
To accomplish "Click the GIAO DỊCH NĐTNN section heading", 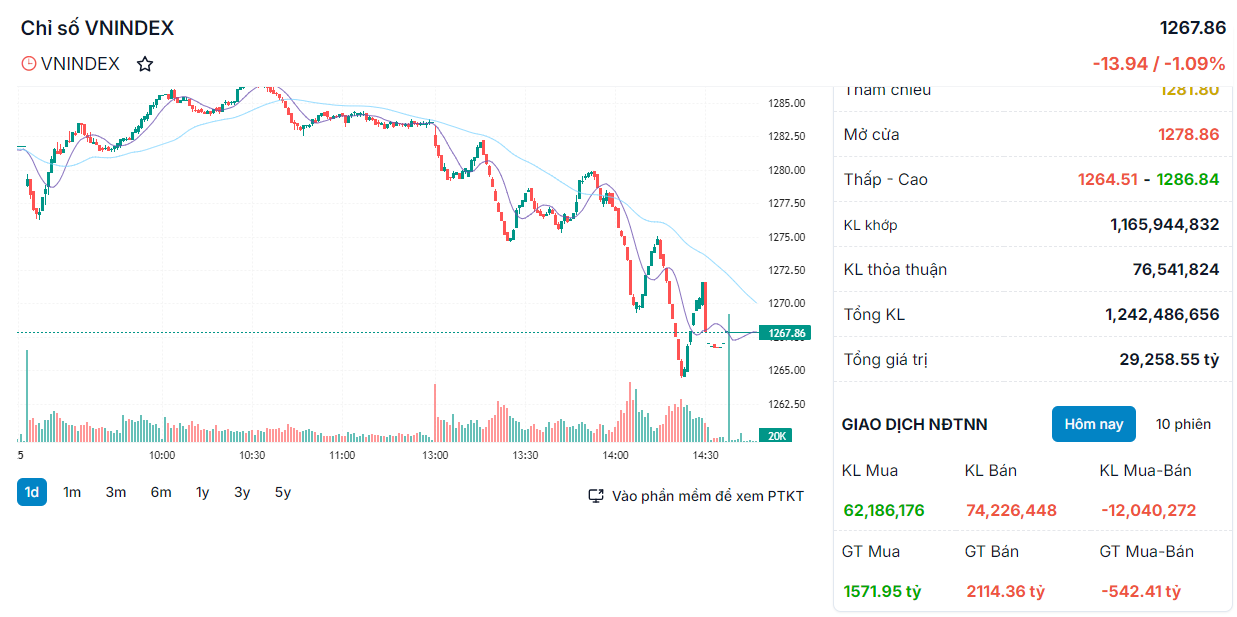I will (x=914, y=424).
